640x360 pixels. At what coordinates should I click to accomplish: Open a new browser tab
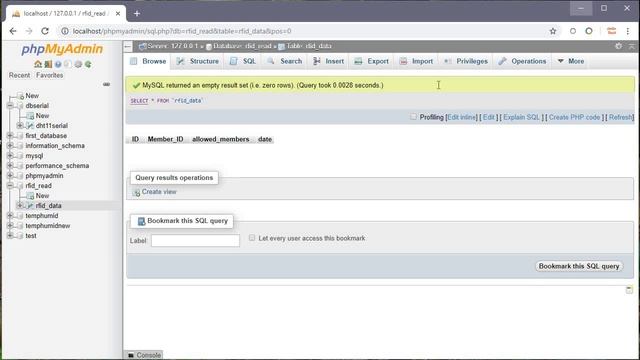tap(137, 13)
